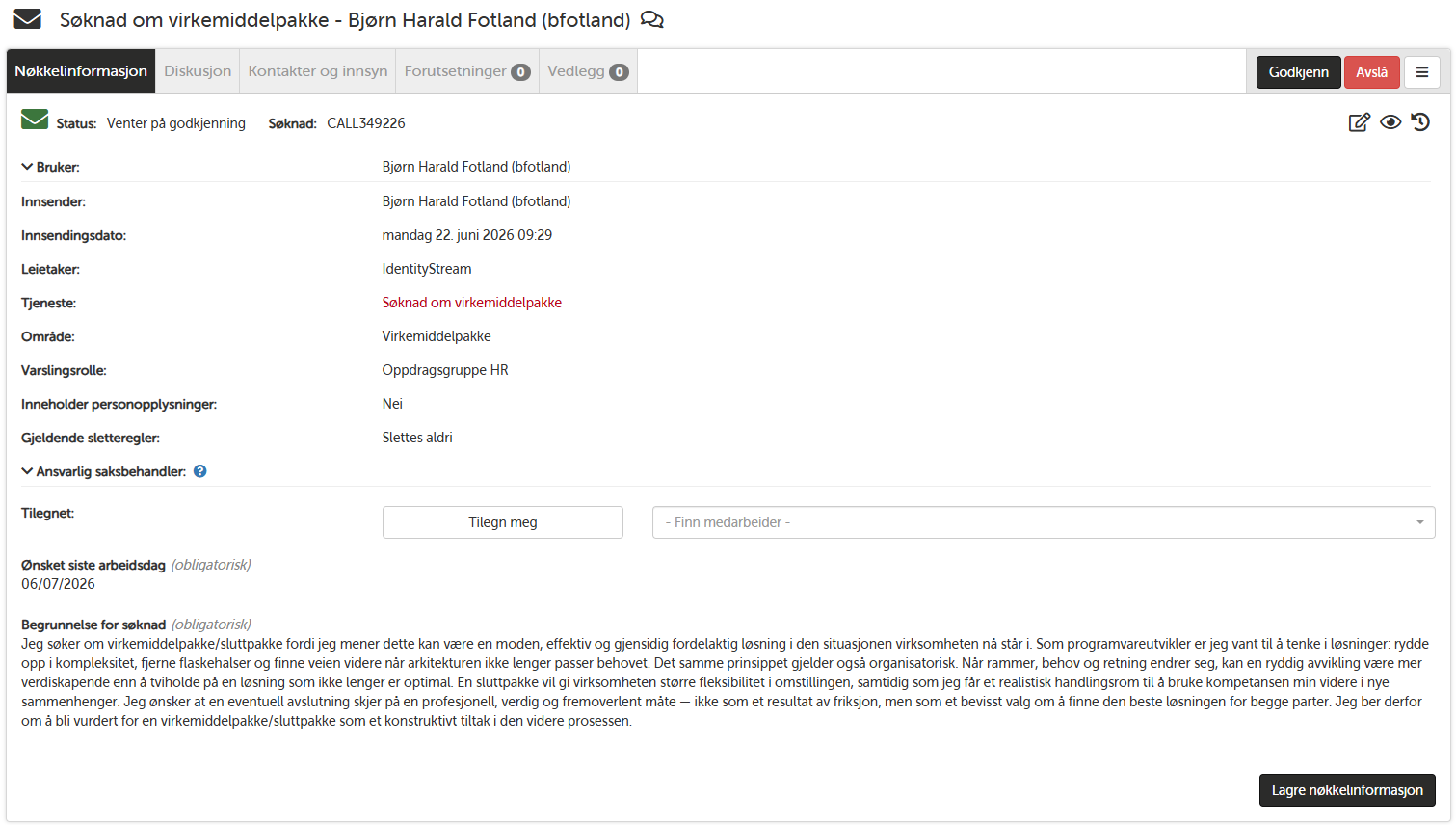Image resolution: width=1456 pixels, height=825 pixels.
Task: Select the Nøkkelinformasjon tab
Action: (x=81, y=71)
